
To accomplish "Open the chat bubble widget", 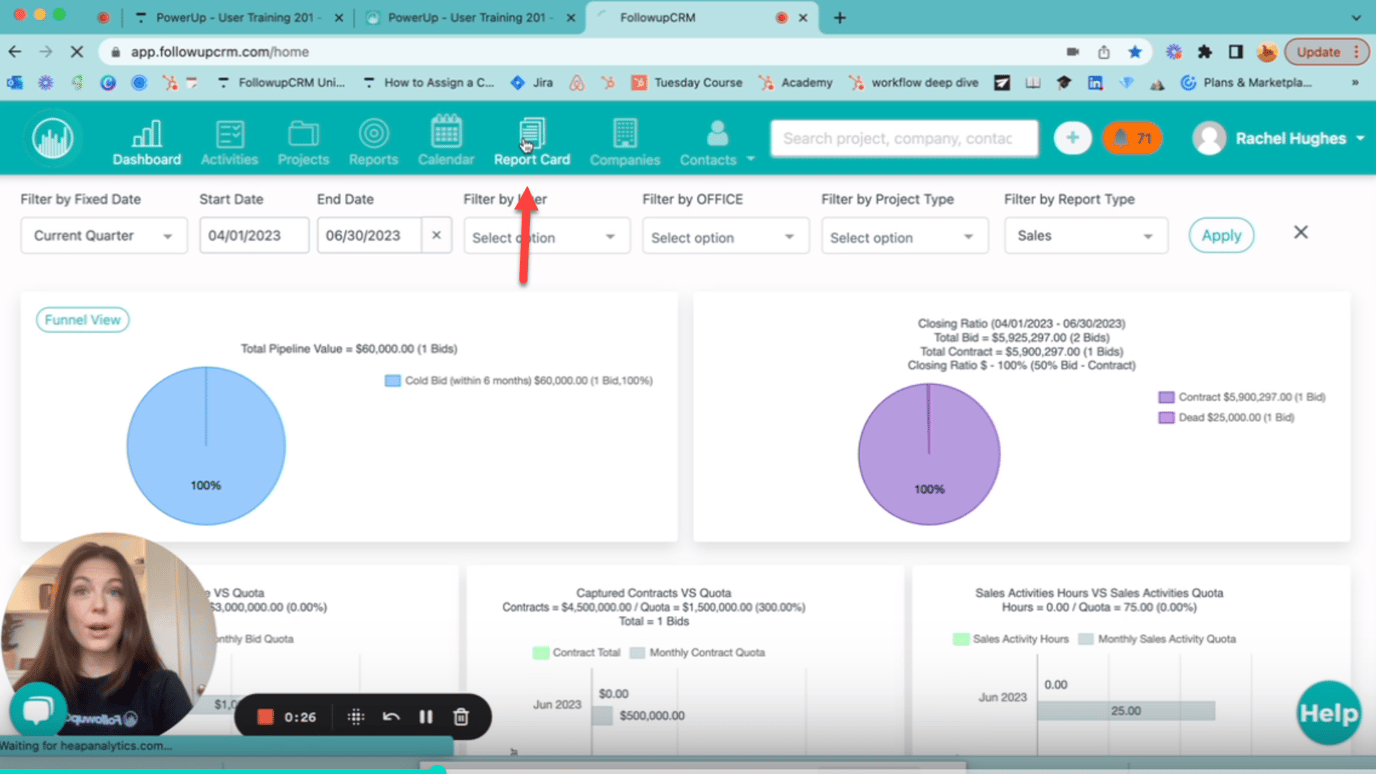I will coord(37,711).
